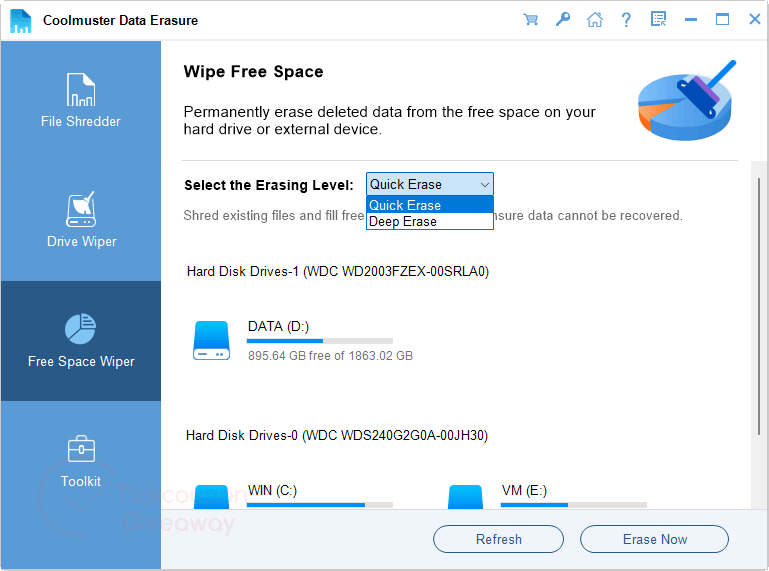This screenshot has width=769, height=571.
Task: Click the shopping cart purchase icon
Action: pos(531,19)
